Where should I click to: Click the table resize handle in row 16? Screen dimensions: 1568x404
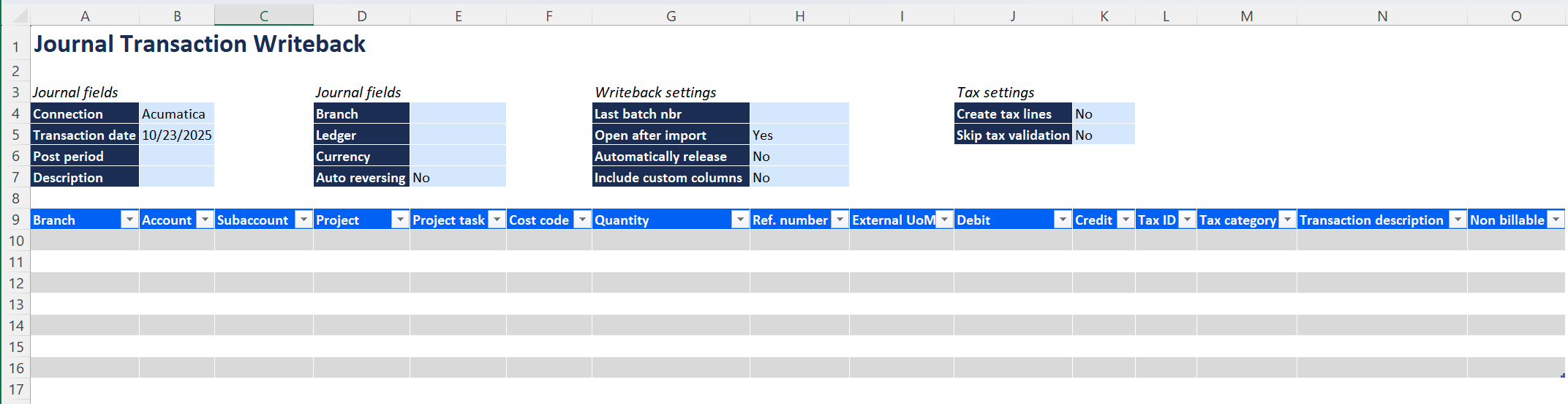coord(1562,375)
